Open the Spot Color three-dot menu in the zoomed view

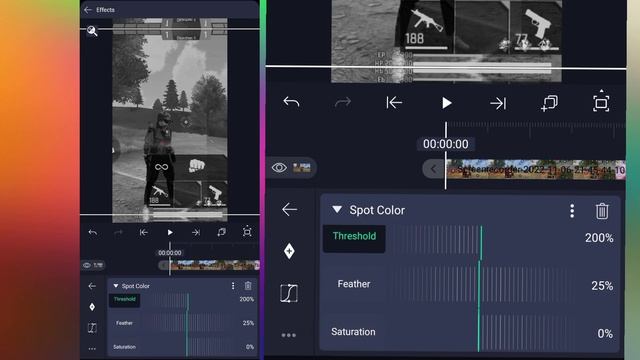point(572,211)
